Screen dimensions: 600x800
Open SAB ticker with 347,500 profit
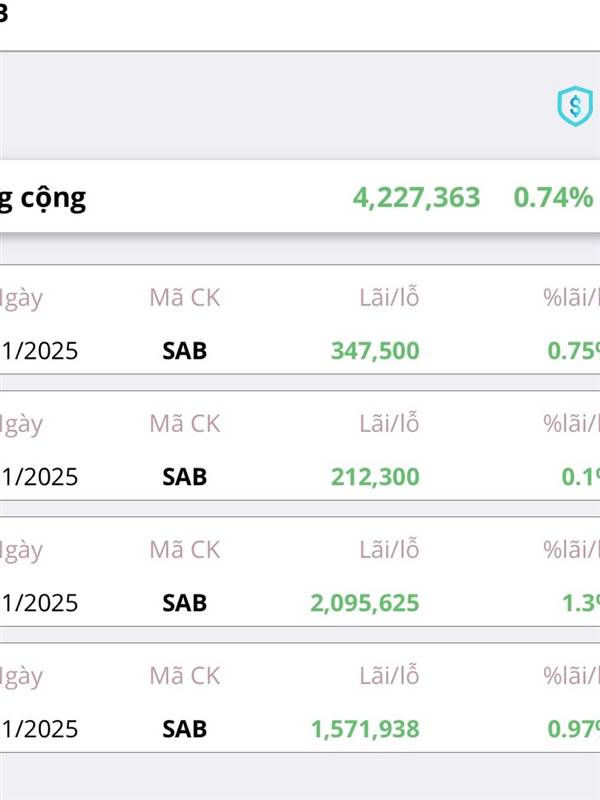point(184,351)
